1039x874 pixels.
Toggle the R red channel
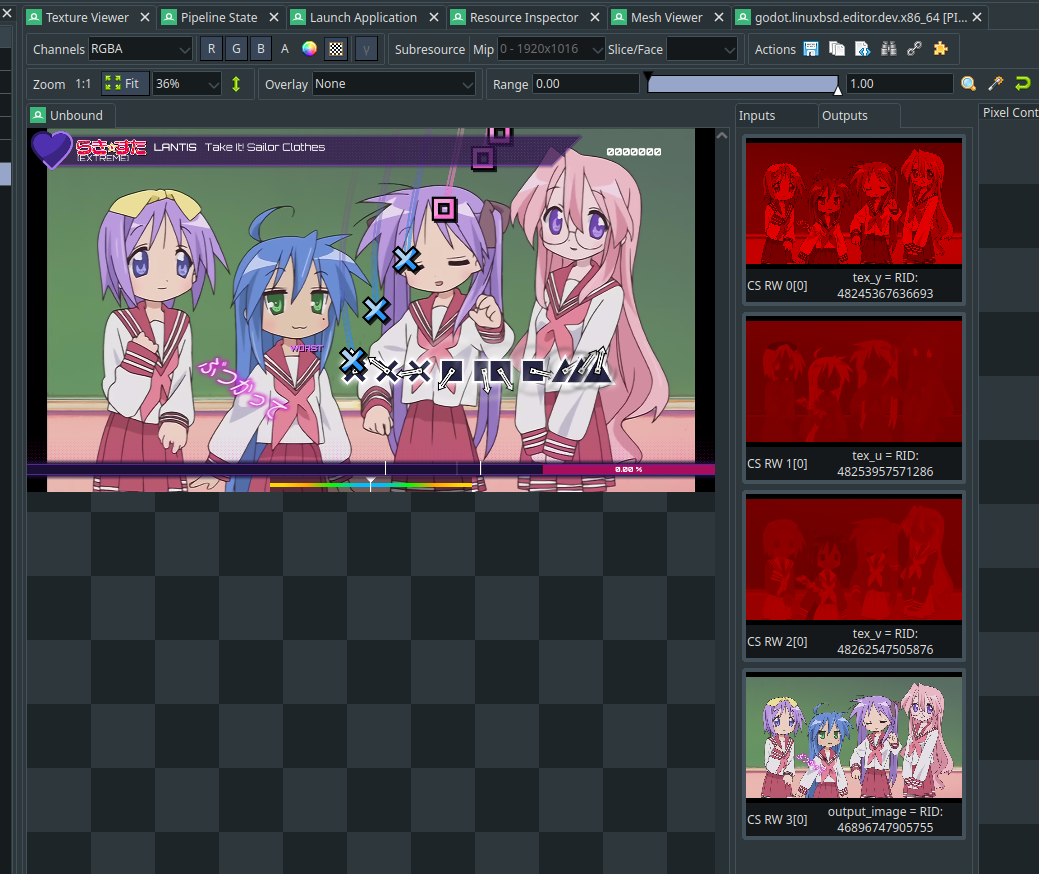click(211, 49)
